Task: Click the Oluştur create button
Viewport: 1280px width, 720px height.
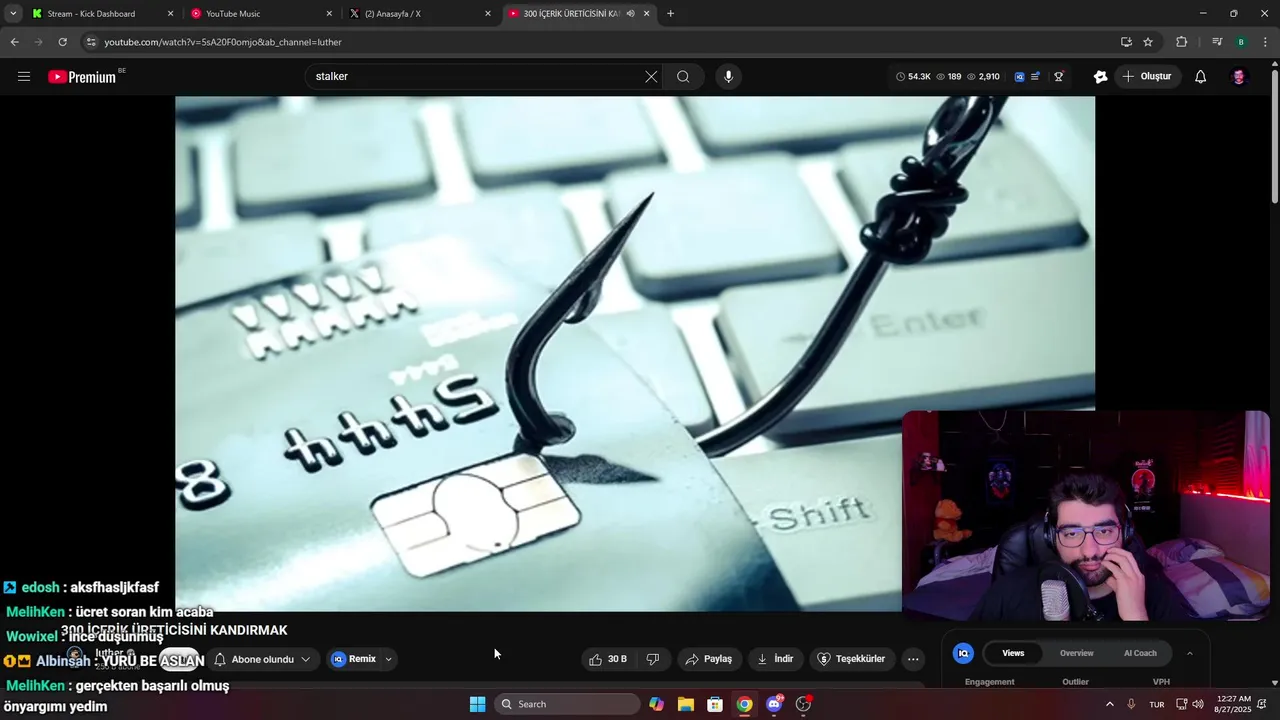Action: tap(1147, 76)
